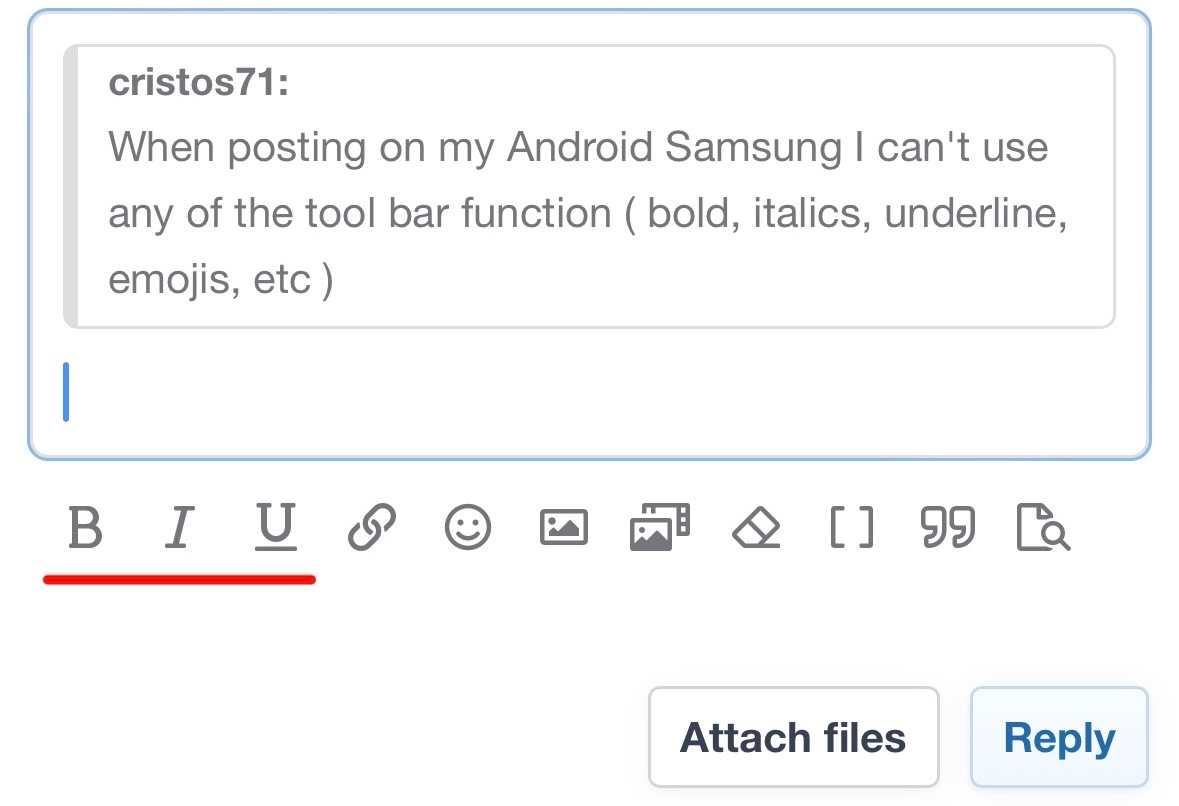Screen dimensions: 1179x806
Task: Remove formatting with the eraser icon
Action: coord(756,527)
